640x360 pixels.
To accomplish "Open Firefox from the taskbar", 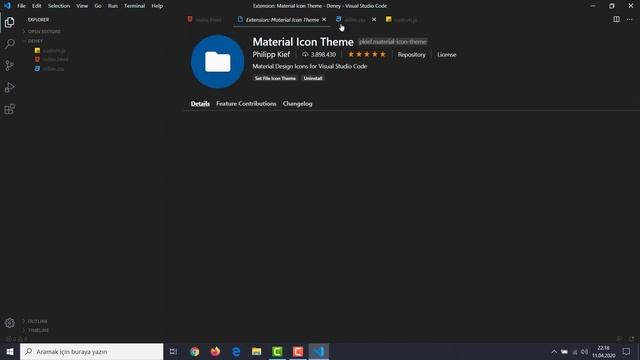I will coord(215,351).
